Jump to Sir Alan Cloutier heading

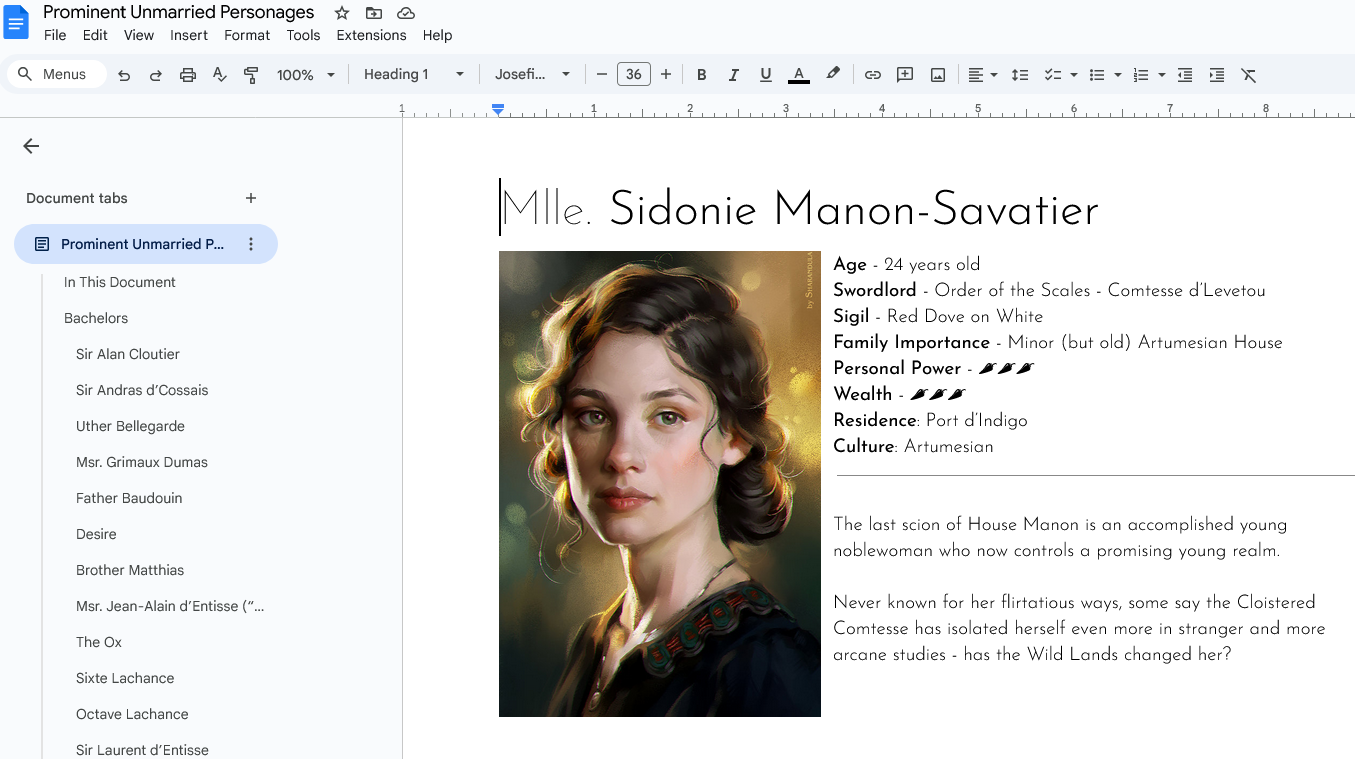tap(128, 354)
